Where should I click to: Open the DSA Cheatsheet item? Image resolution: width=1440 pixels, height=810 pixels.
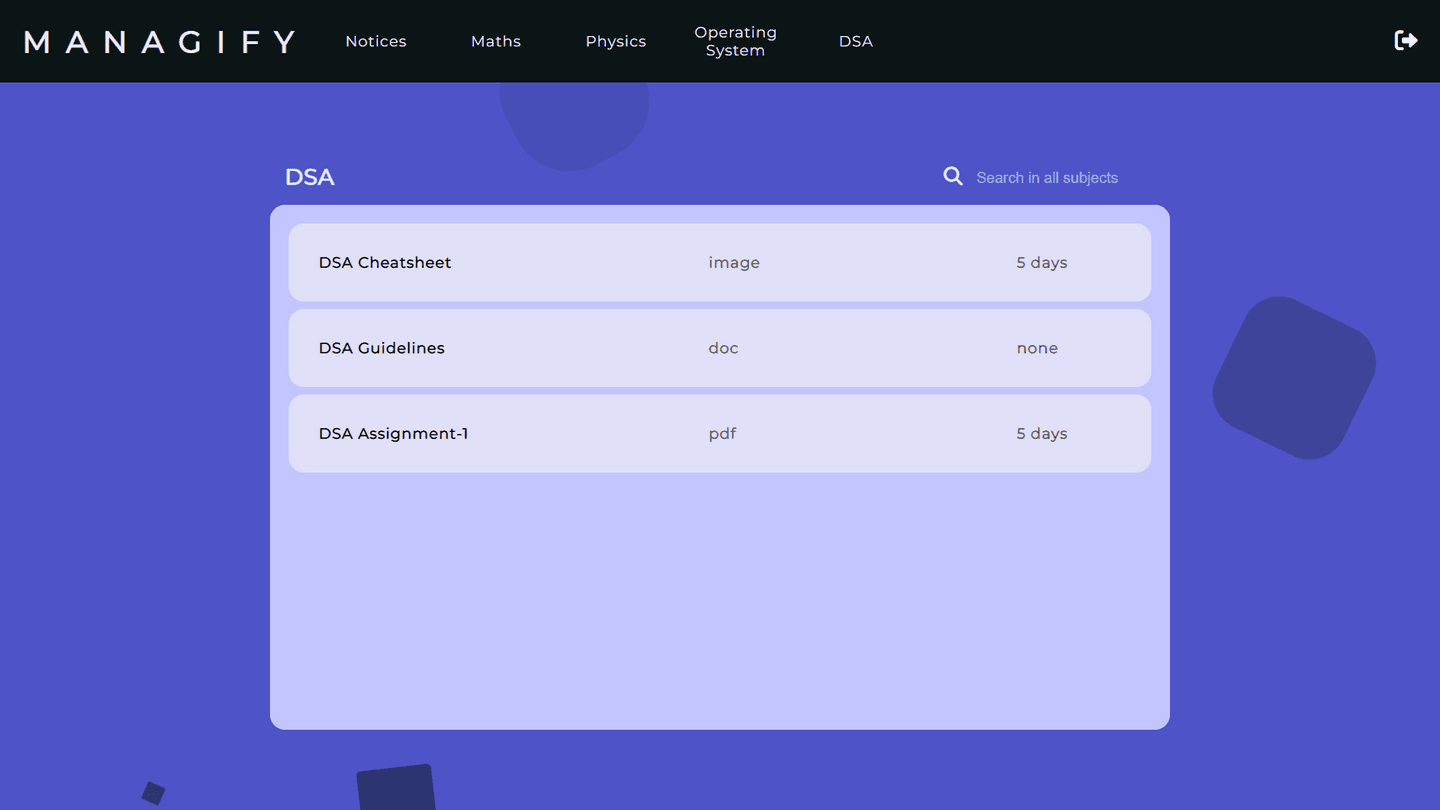tap(720, 262)
